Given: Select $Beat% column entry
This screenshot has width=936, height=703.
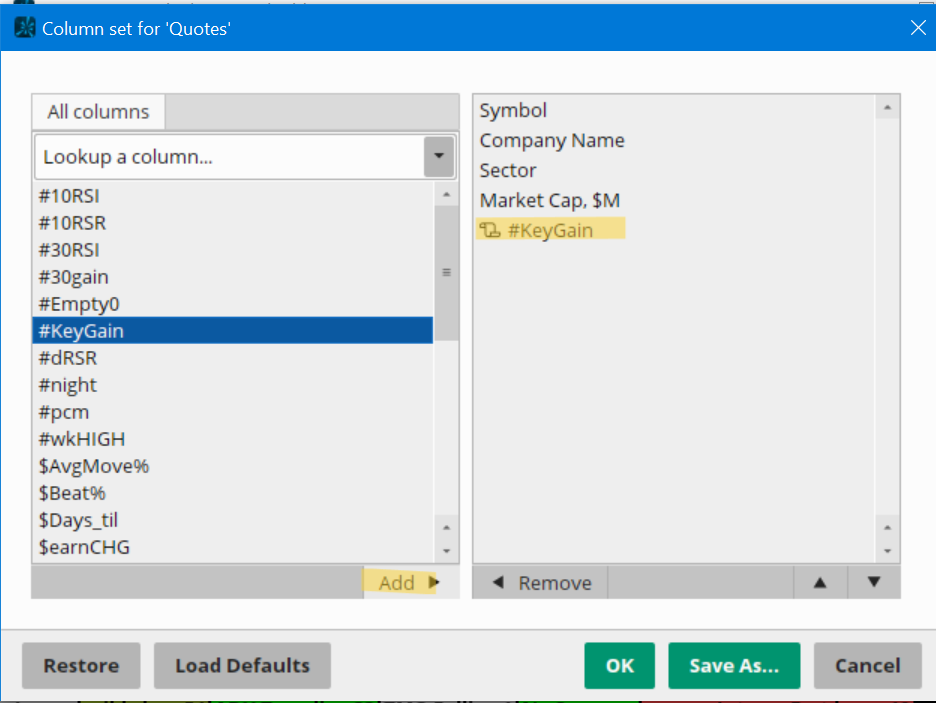Looking at the screenshot, I should coord(233,493).
